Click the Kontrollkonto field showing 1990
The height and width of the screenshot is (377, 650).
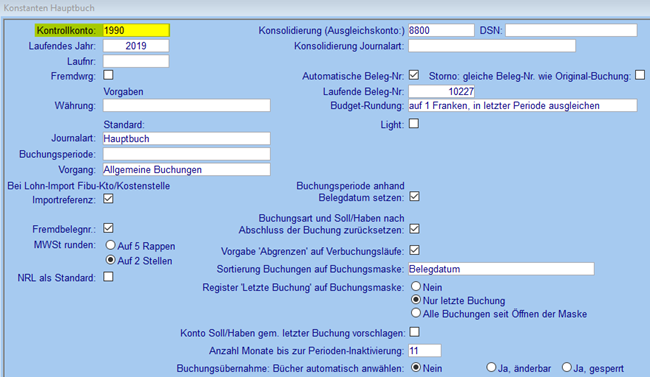coord(136,30)
